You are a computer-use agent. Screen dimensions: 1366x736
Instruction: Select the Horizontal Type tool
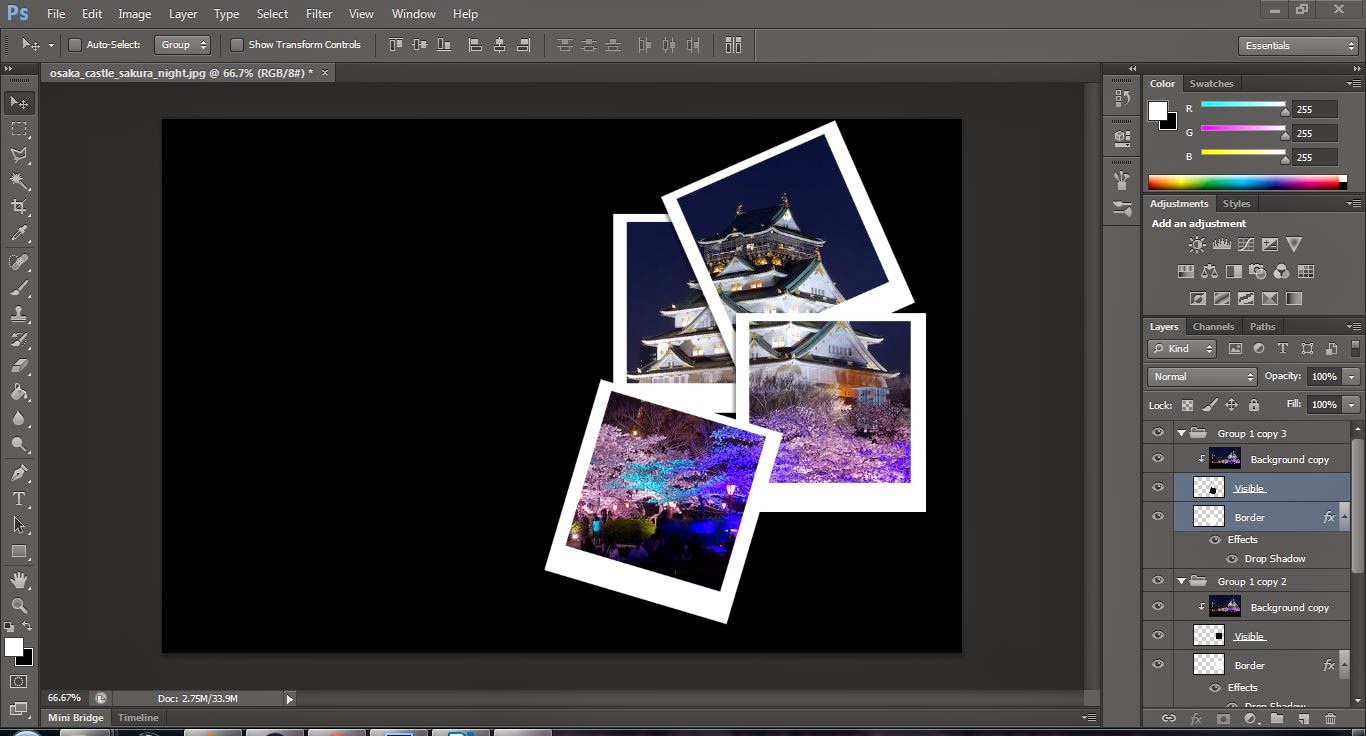click(x=19, y=499)
